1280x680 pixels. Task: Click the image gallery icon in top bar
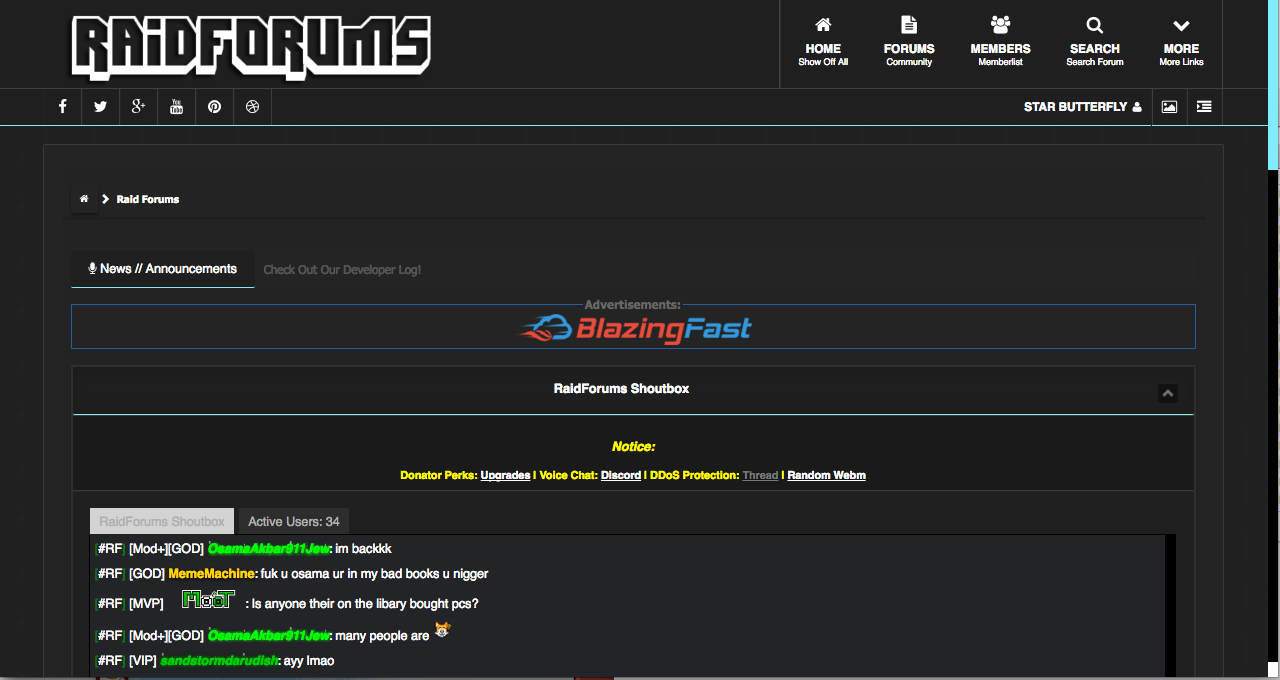[1169, 107]
